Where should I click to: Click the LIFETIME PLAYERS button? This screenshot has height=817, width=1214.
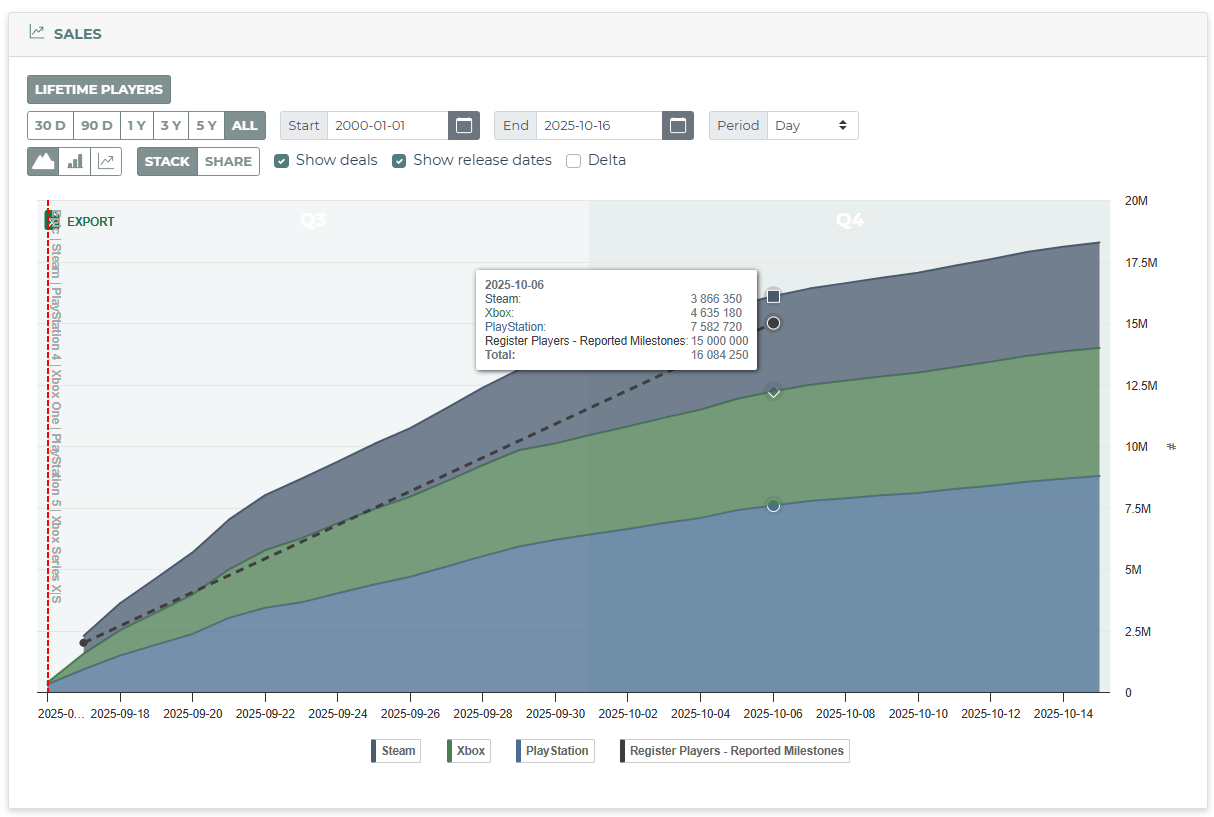coord(99,89)
